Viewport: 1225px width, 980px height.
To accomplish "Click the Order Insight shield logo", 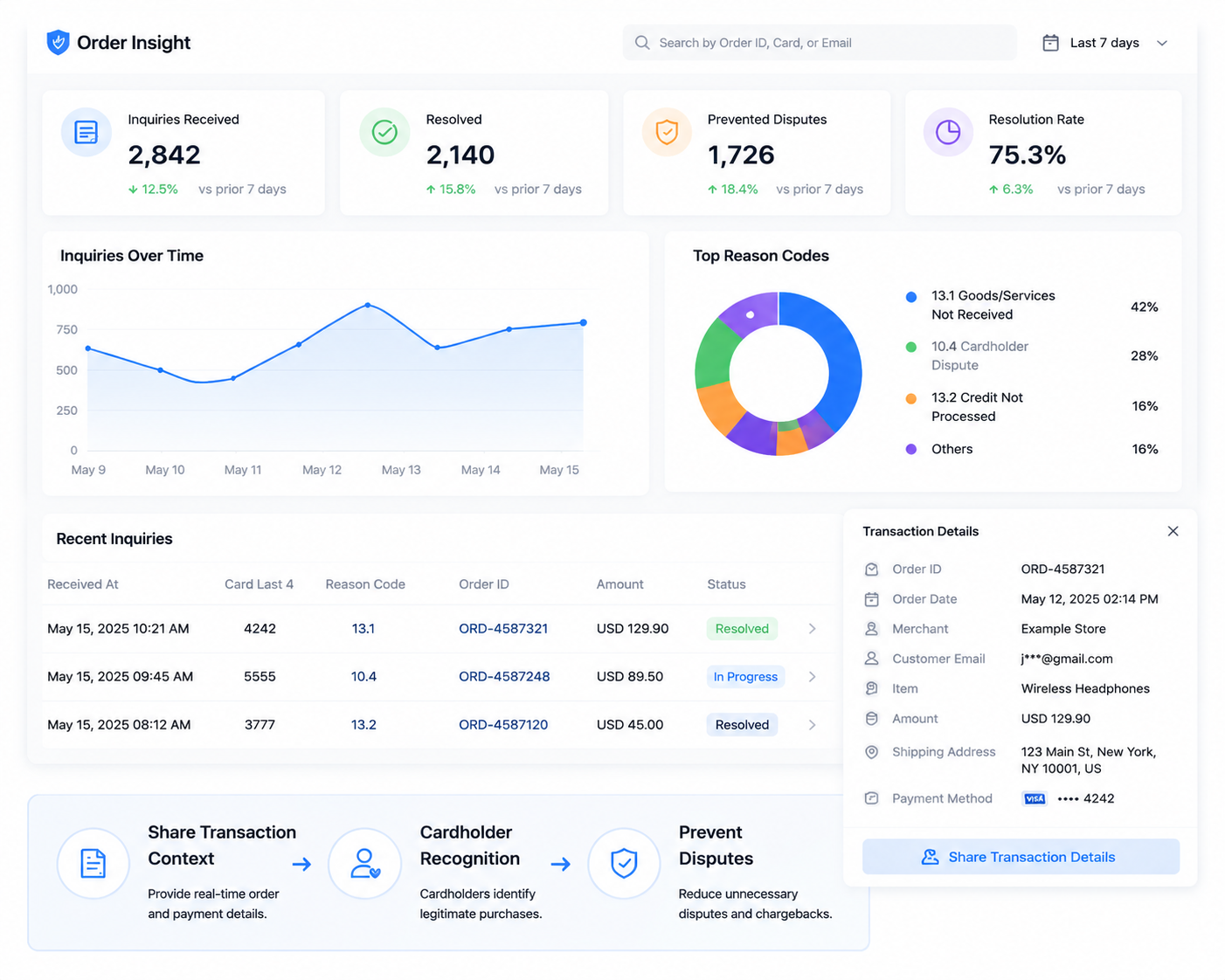I will tap(58, 42).
